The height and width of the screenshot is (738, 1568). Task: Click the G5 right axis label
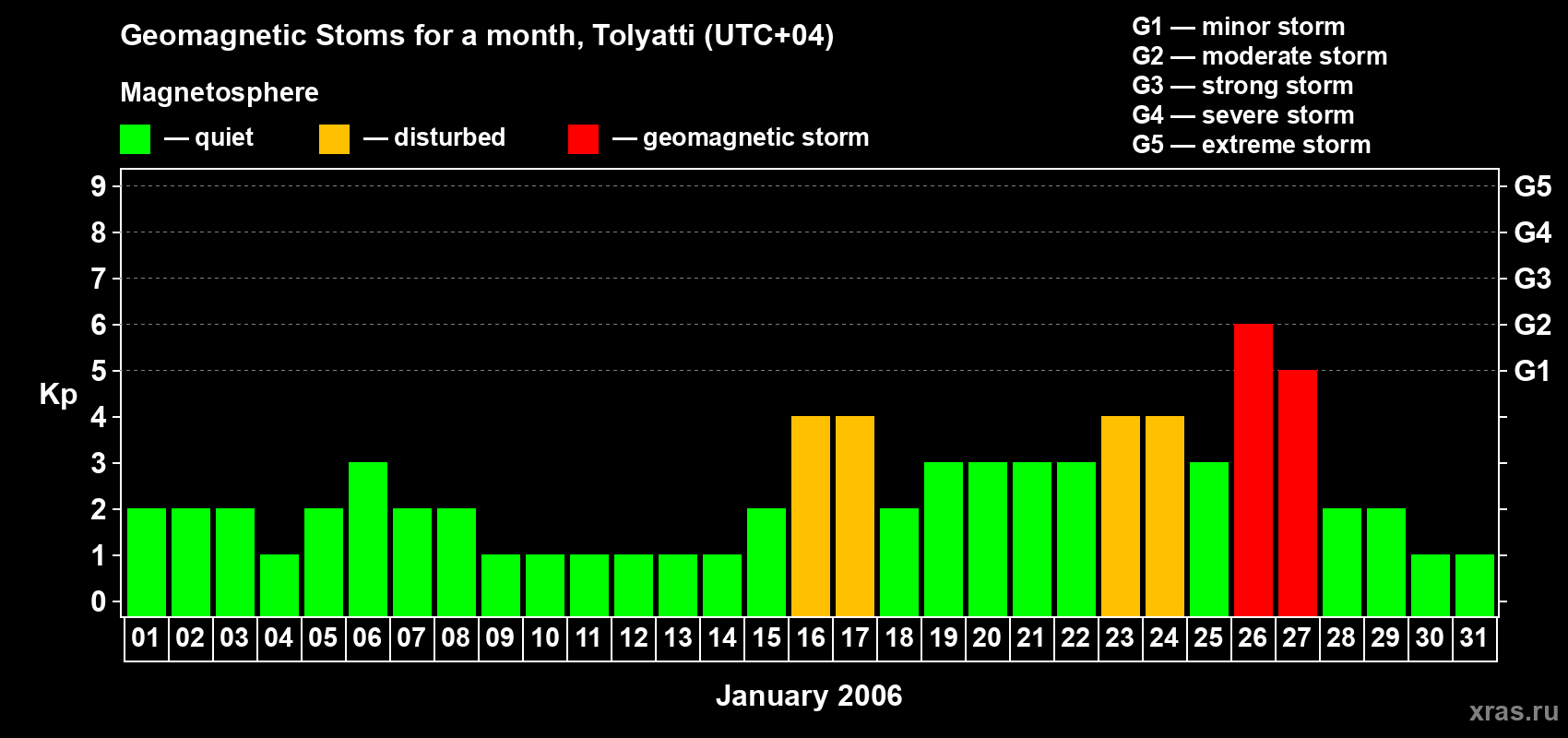pyautogui.click(x=1533, y=186)
